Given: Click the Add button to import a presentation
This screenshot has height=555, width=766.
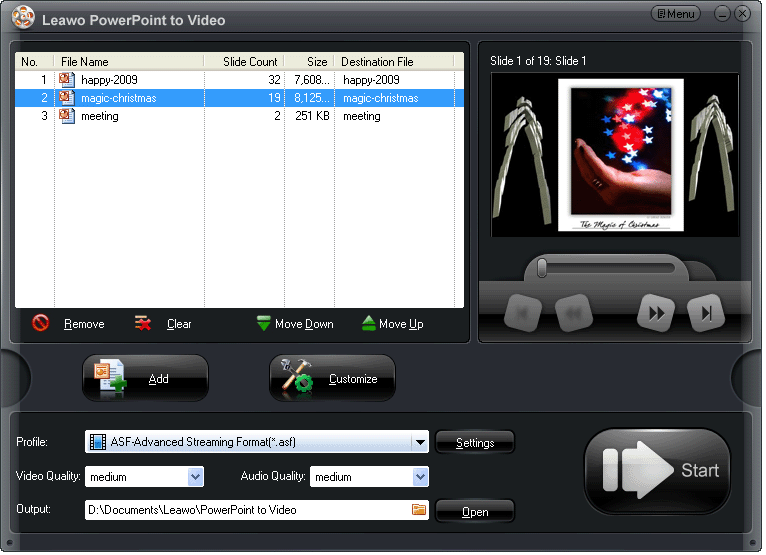Looking at the screenshot, I should tap(146, 378).
